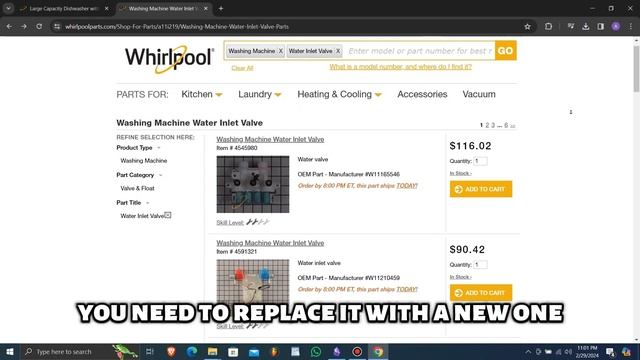Viewport: 640px width, 360px height.
Task: Open the notification center icon
Action: point(610,351)
